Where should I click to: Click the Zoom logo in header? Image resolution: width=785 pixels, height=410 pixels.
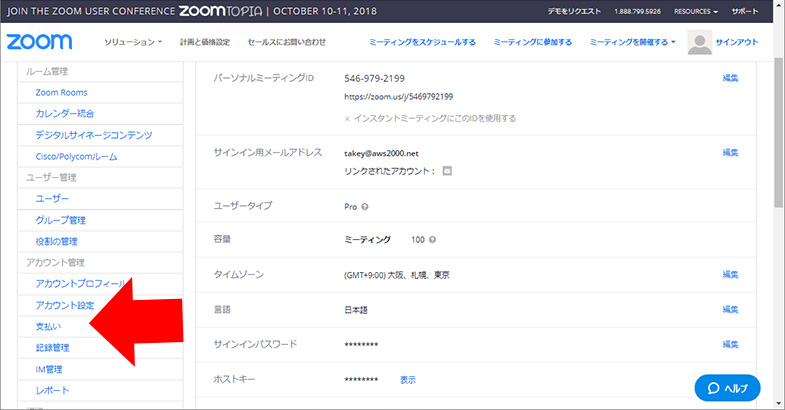[37, 42]
